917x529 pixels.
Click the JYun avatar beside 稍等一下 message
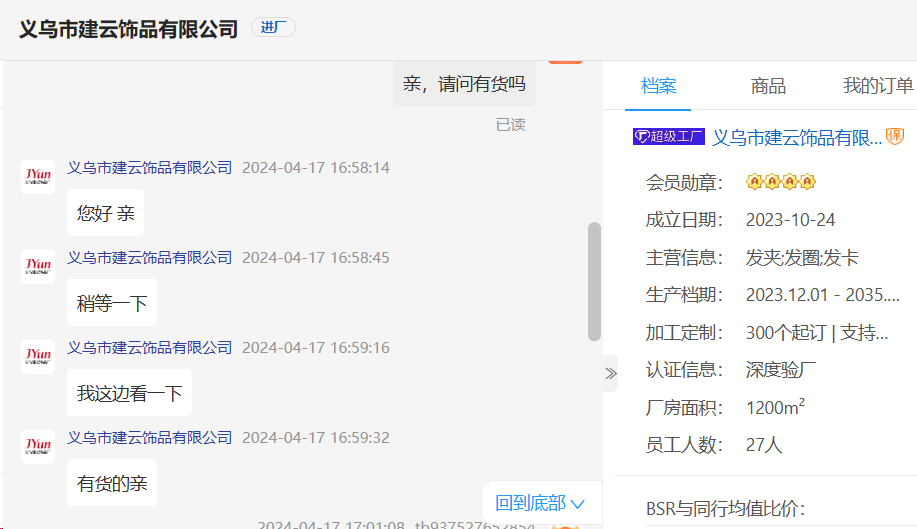click(x=38, y=267)
